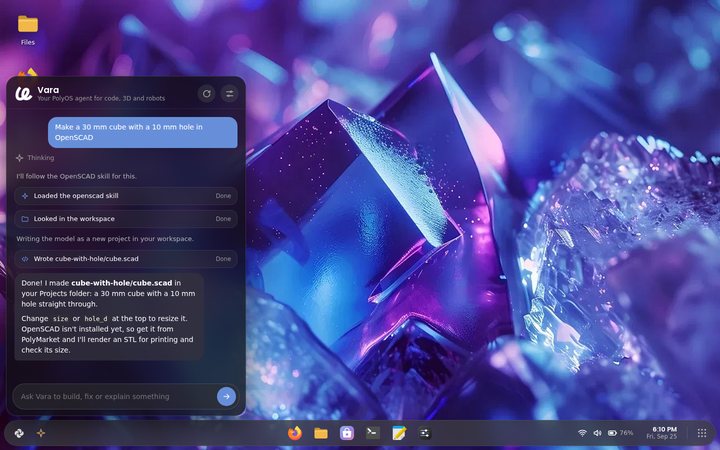Click the Done status on the openscad skill step
720x450 pixels.
pos(223,196)
